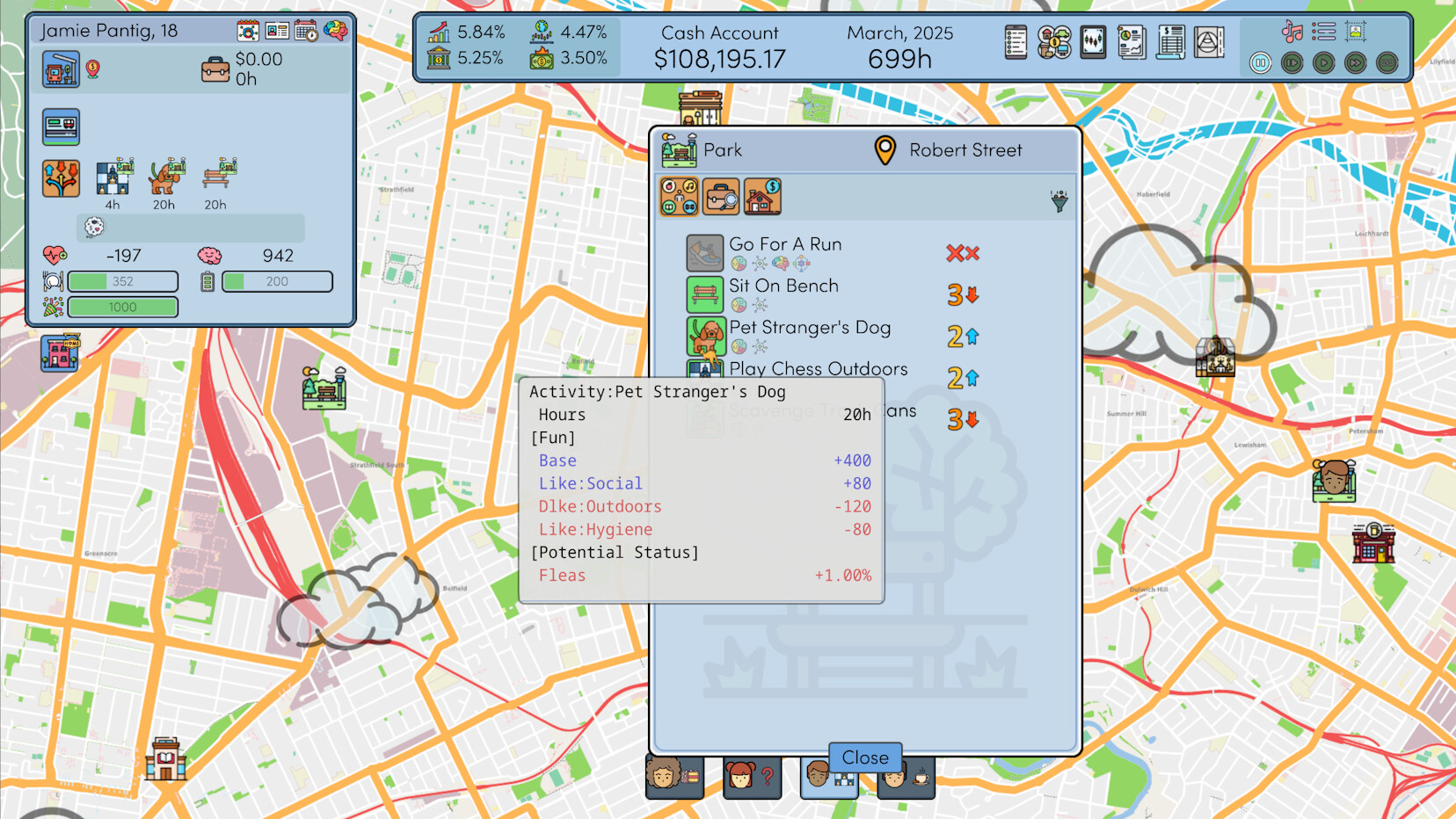Toggle the infinite speed loop button
Image resolution: width=1456 pixels, height=819 pixels.
1387,63
